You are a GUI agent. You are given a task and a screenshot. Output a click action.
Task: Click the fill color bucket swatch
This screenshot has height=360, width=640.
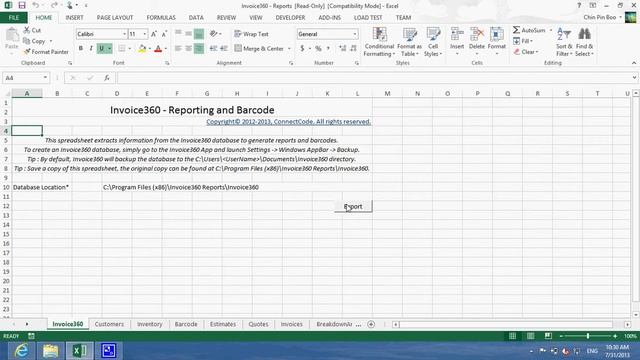coord(142,49)
